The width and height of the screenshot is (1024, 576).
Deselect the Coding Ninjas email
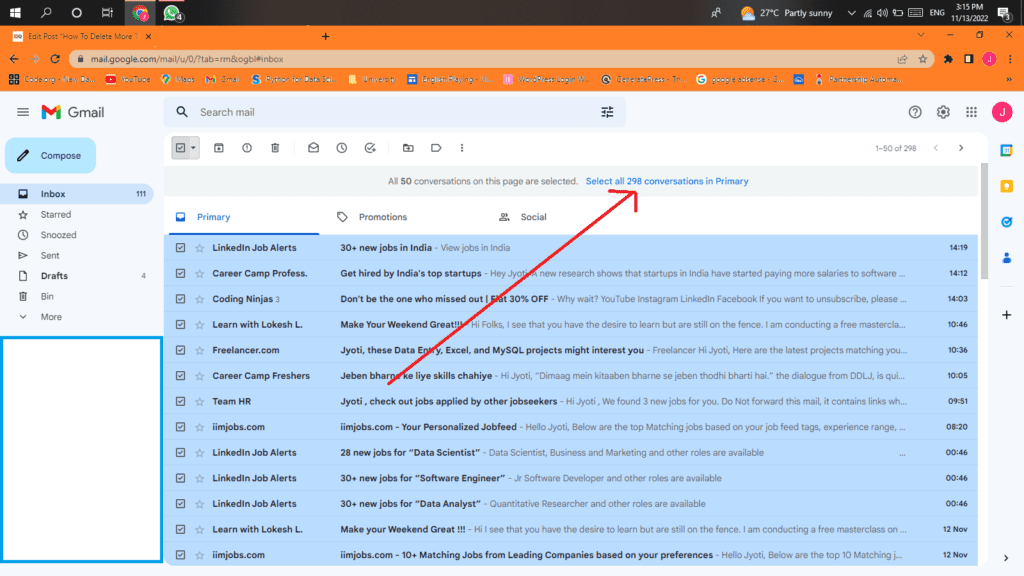(180, 299)
